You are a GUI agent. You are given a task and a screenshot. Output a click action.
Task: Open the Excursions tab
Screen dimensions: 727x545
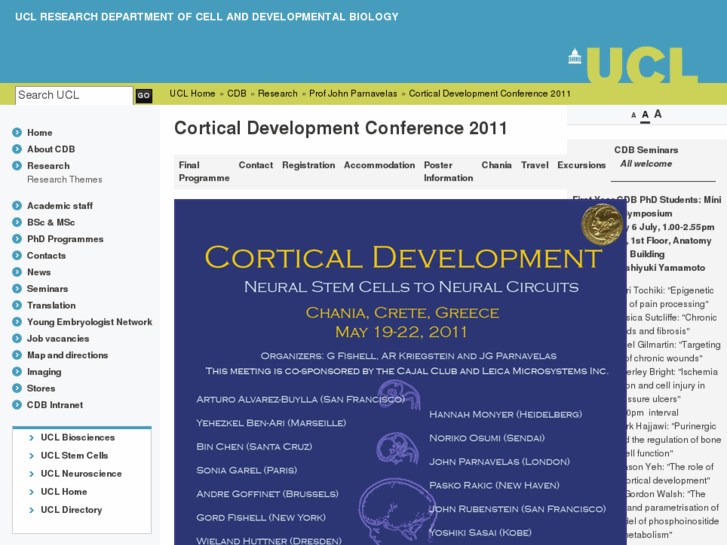click(581, 165)
